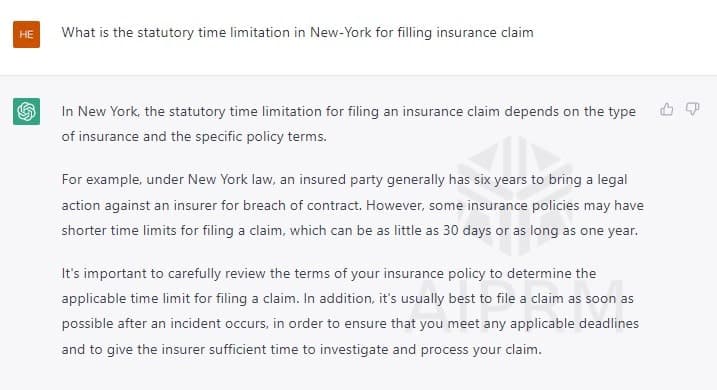Click the line 'of insurance and the specific policy terms'
The height and width of the screenshot is (390, 717).
tap(194, 137)
